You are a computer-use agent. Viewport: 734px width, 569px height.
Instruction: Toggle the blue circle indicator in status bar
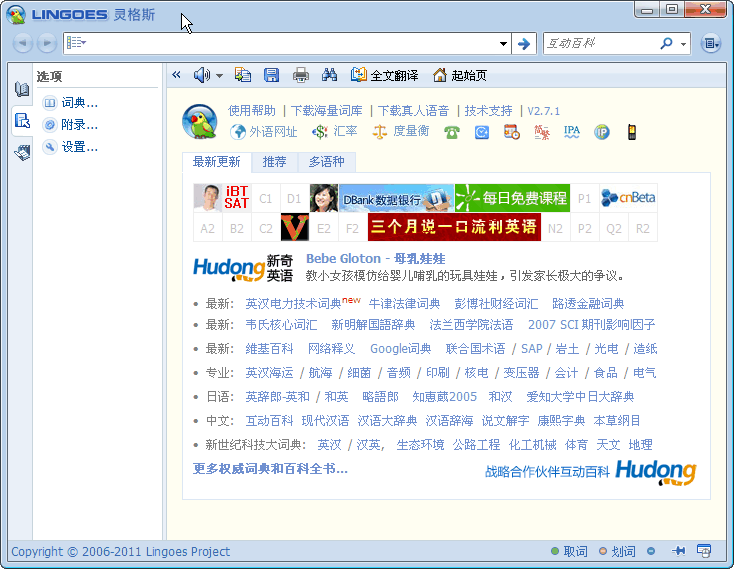(x=651, y=551)
